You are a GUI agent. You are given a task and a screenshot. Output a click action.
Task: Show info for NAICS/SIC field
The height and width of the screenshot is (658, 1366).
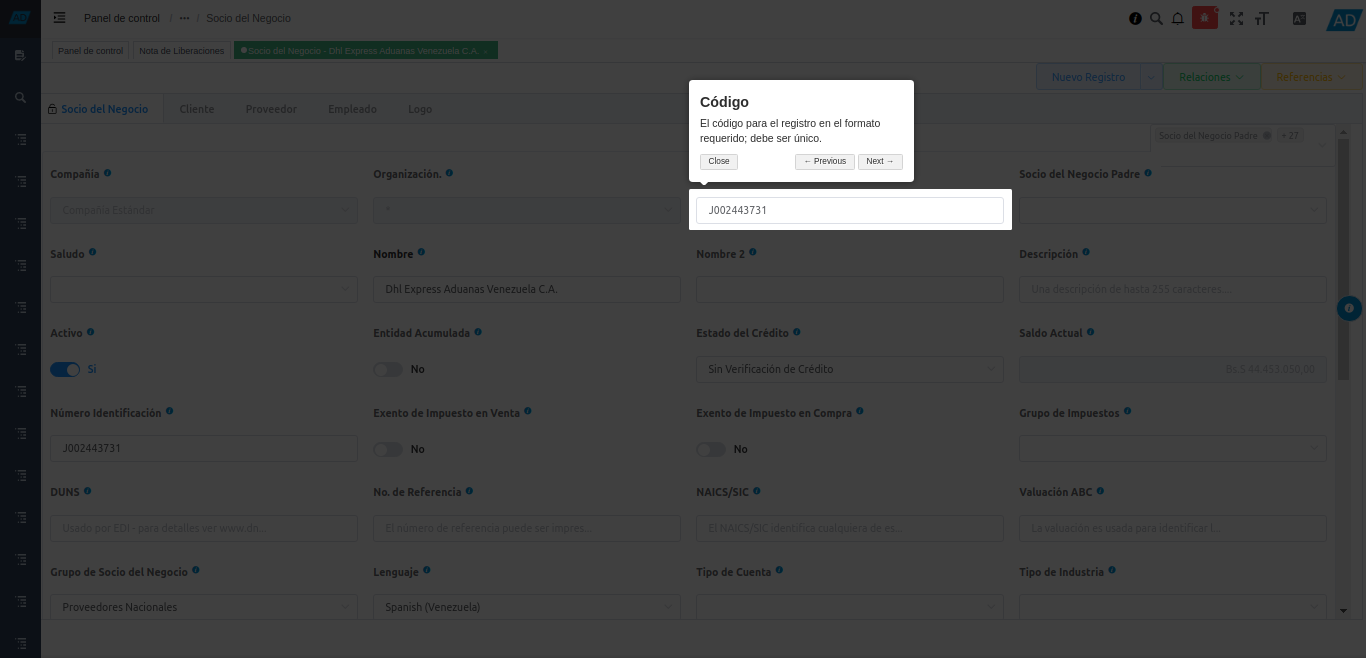pyautogui.click(x=756, y=491)
